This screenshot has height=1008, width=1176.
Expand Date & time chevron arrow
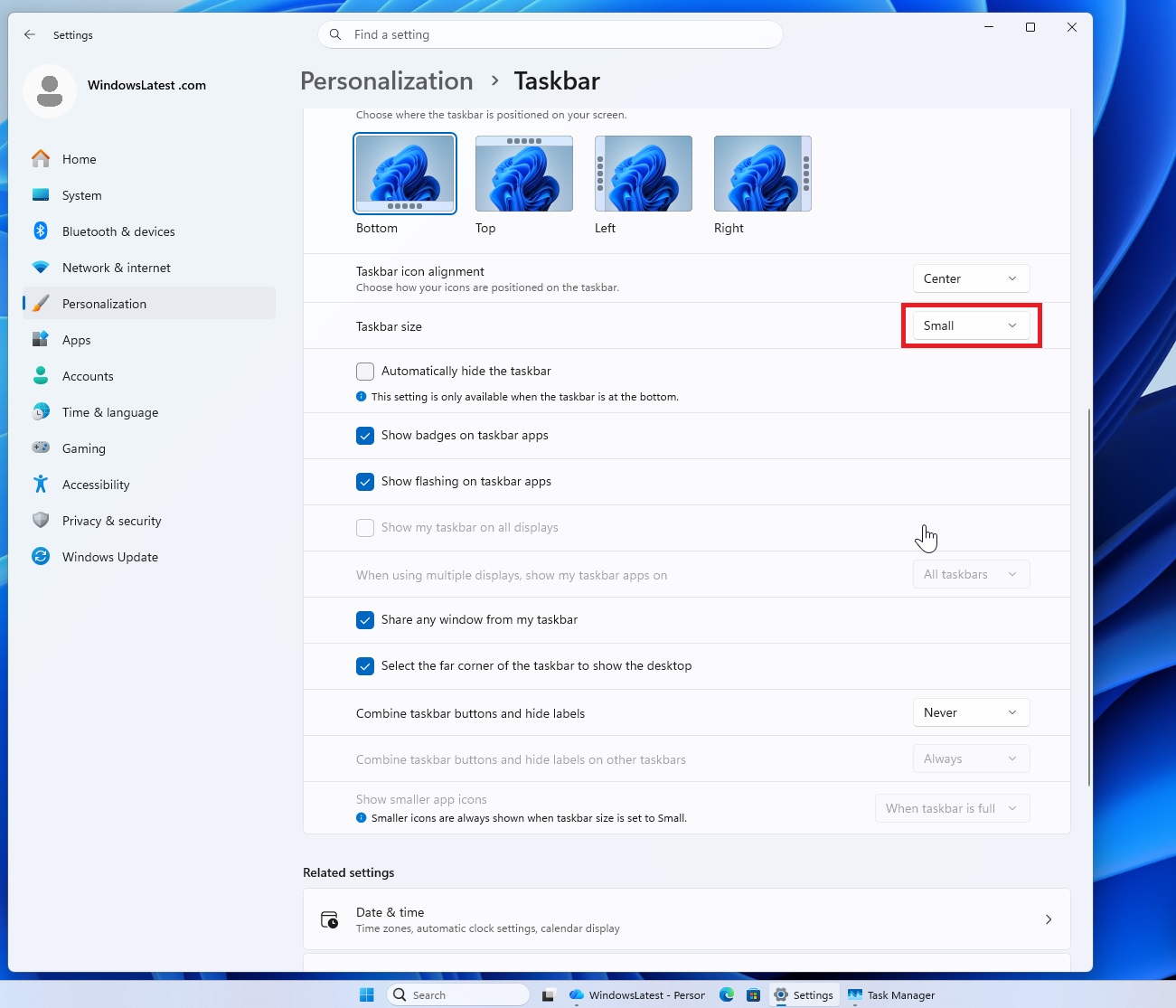pos(1049,919)
